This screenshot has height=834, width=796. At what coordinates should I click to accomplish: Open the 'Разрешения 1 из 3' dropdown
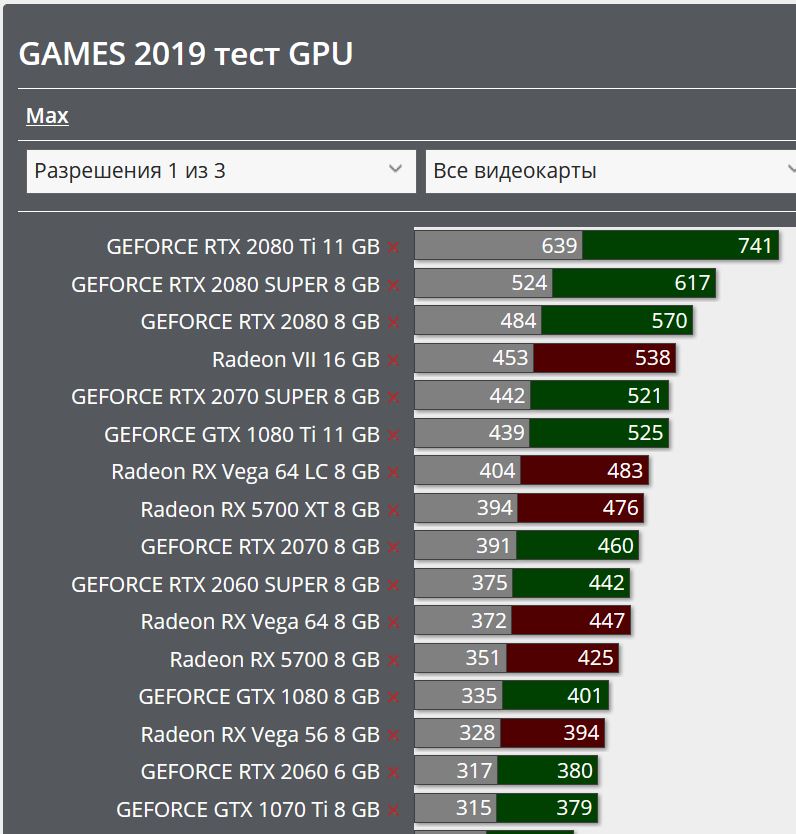(220, 171)
